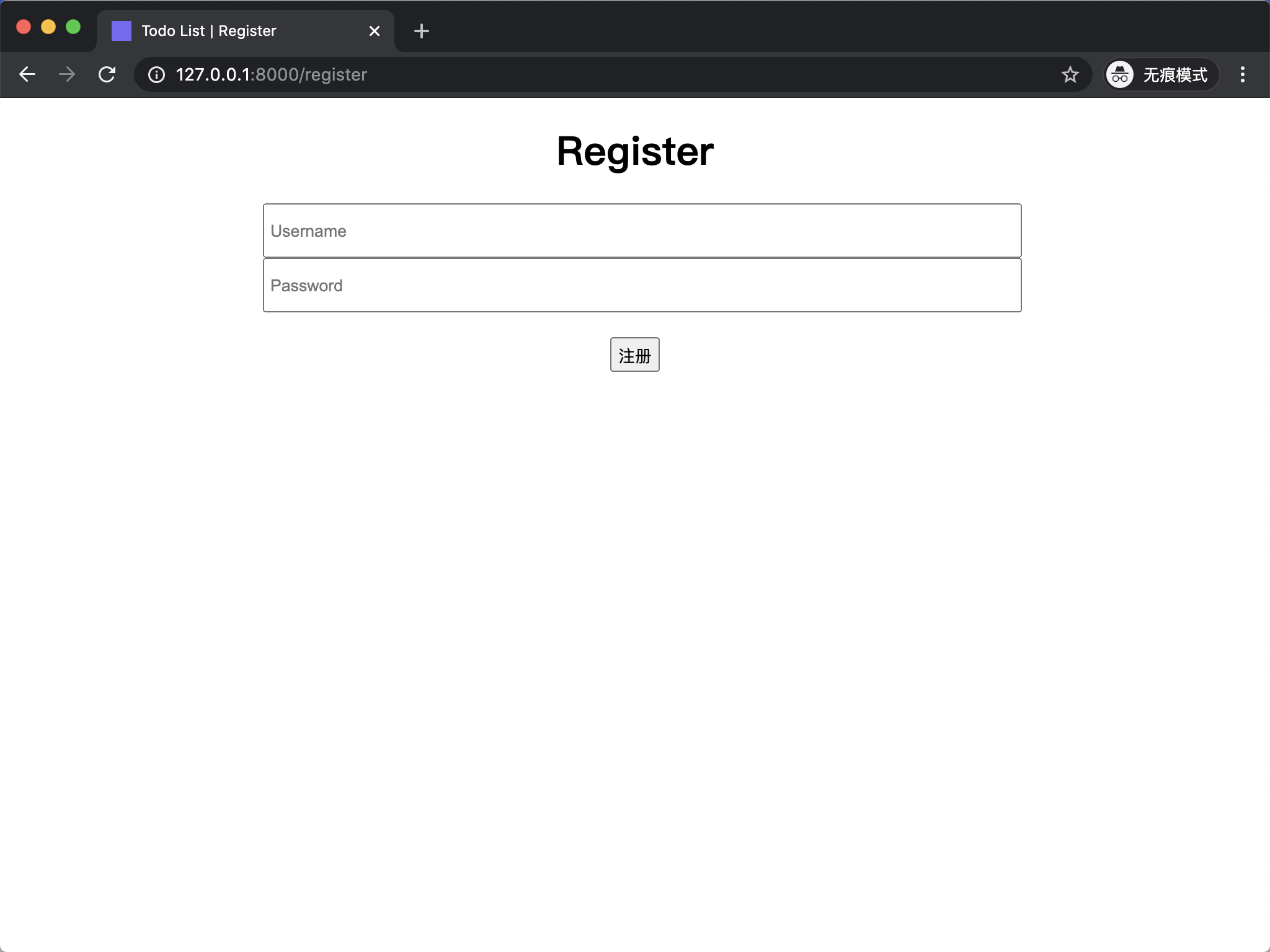
Task: Click the page reload icon
Action: [107, 74]
